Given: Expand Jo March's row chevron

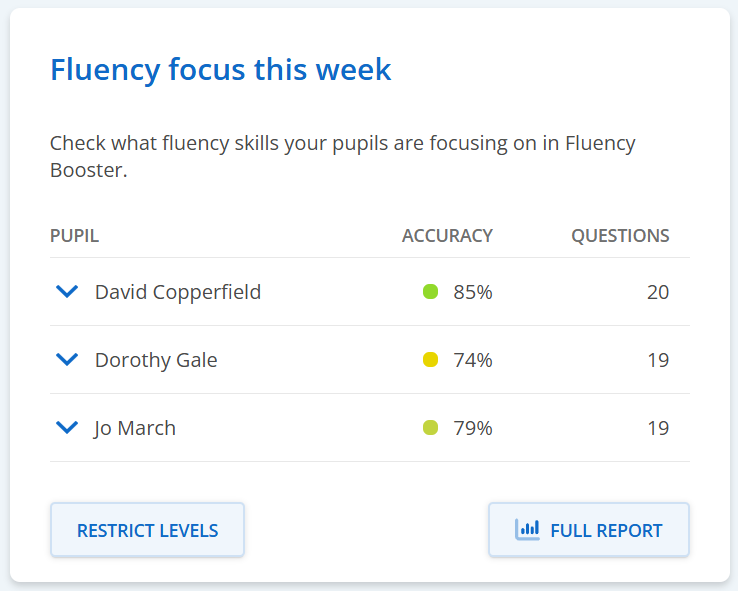Looking at the screenshot, I should (x=67, y=428).
